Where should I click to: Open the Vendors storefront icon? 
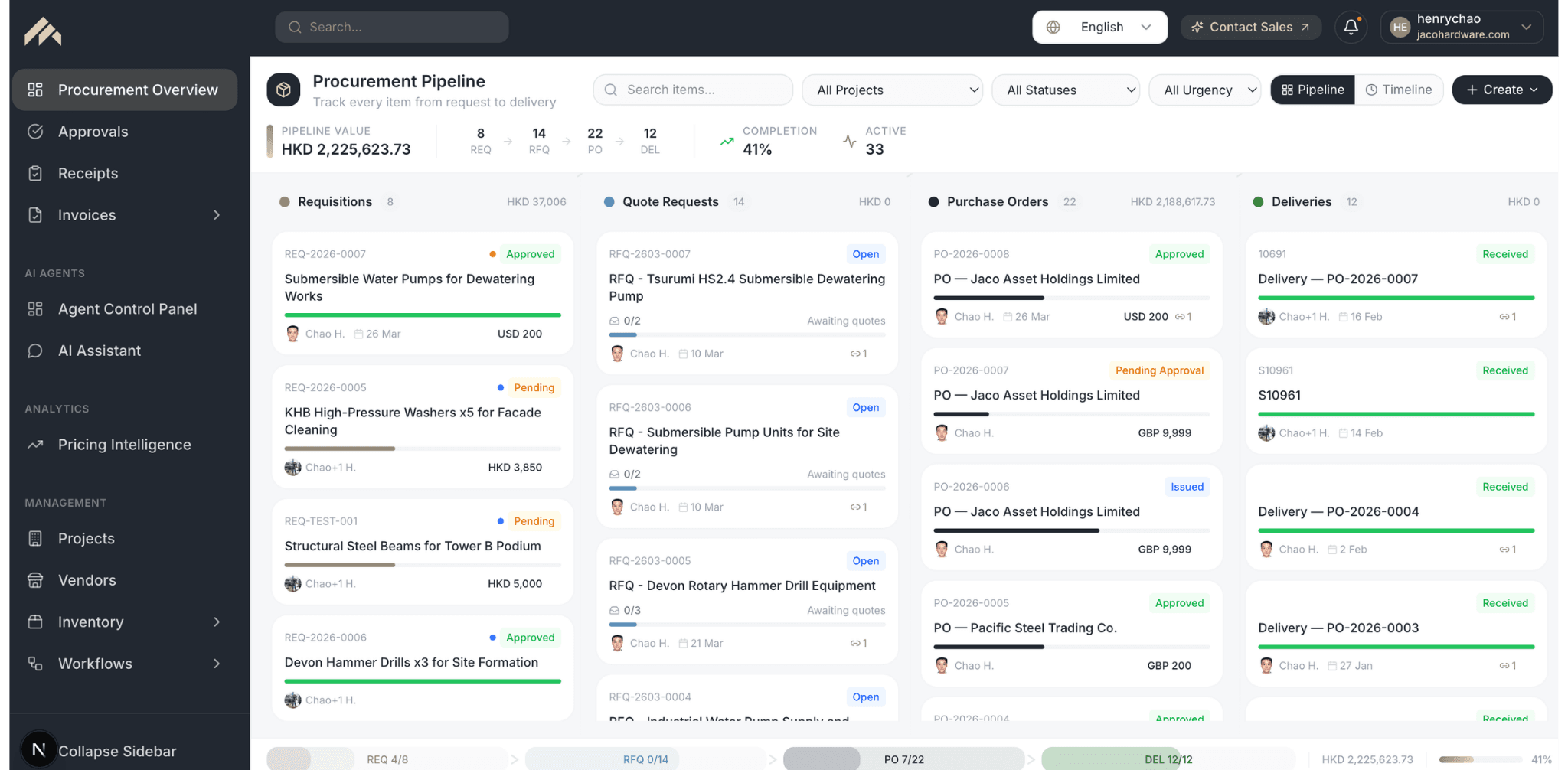click(x=35, y=580)
